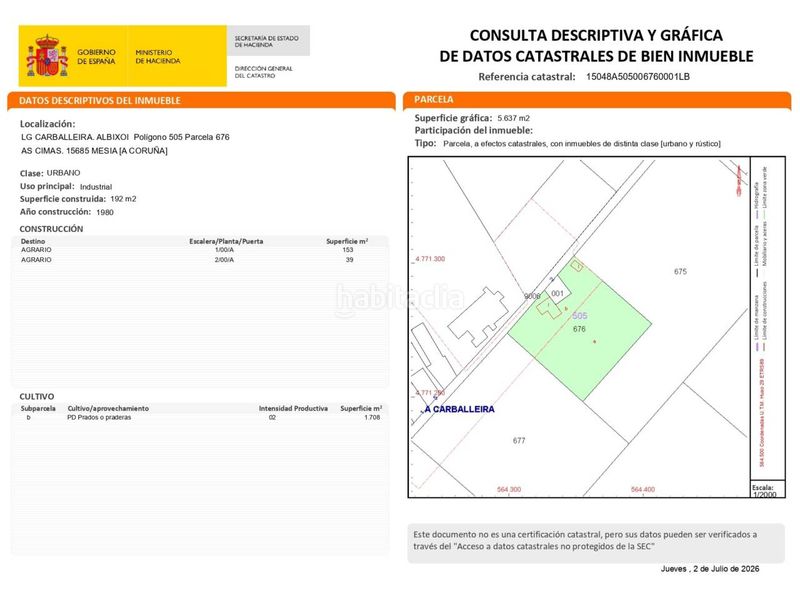This screenshot has width=800, height=600.
Task: Click the Tipo description about 'urbano y rústico'
Action: 582,144
